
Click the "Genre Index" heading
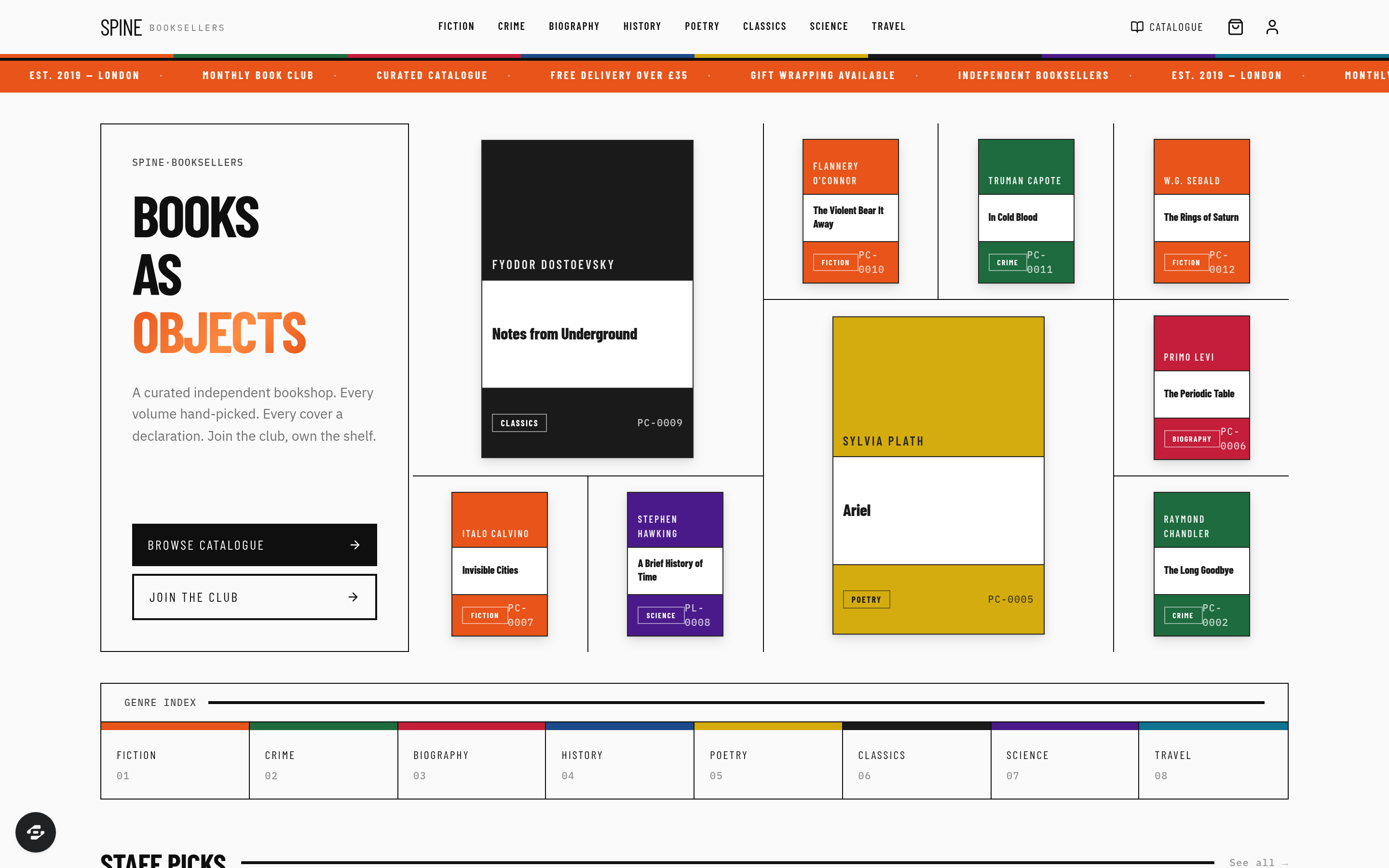(160, 703)
